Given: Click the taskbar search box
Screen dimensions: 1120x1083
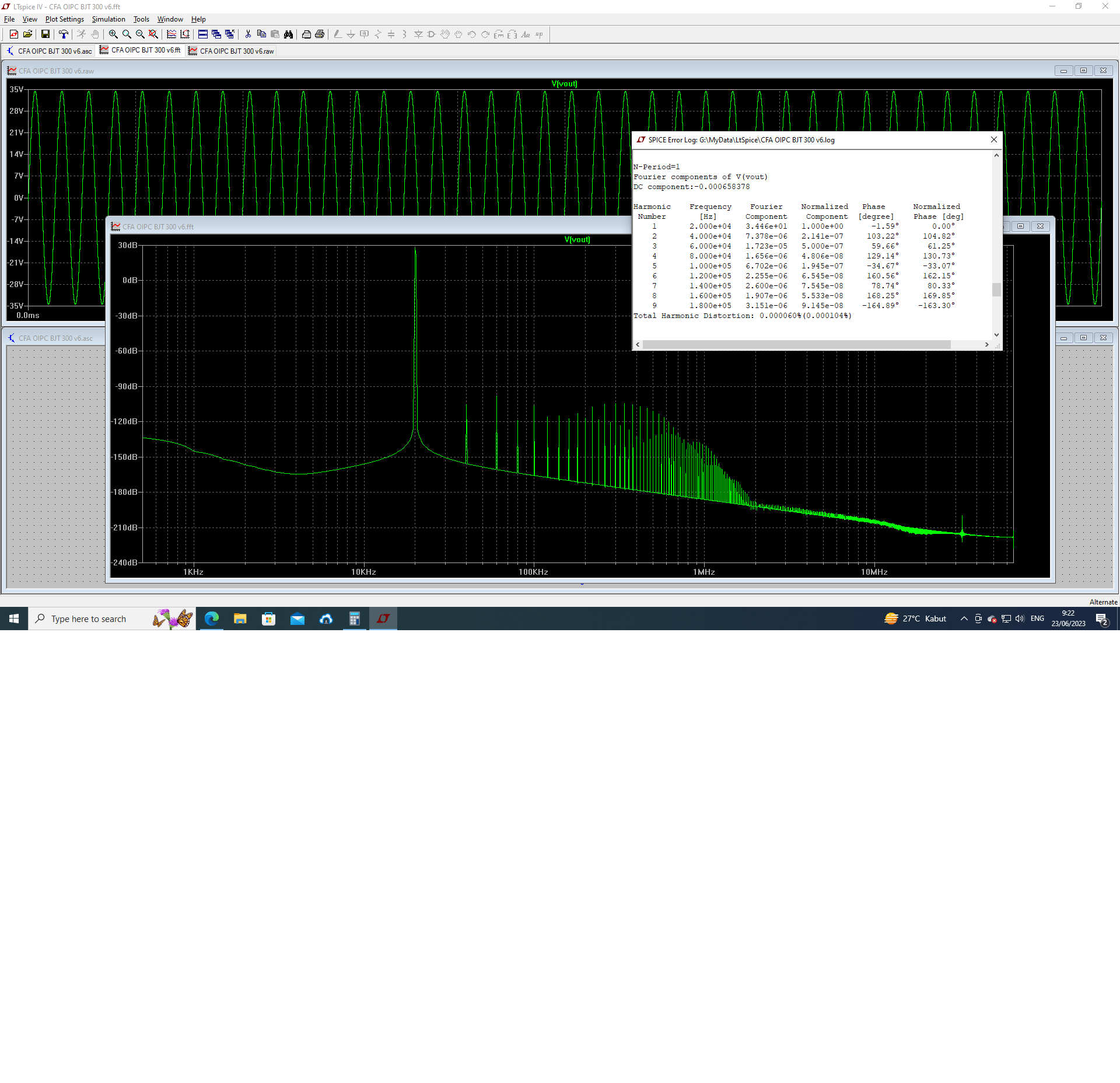Looking at the screenshot, I should [x=111, y=619].
